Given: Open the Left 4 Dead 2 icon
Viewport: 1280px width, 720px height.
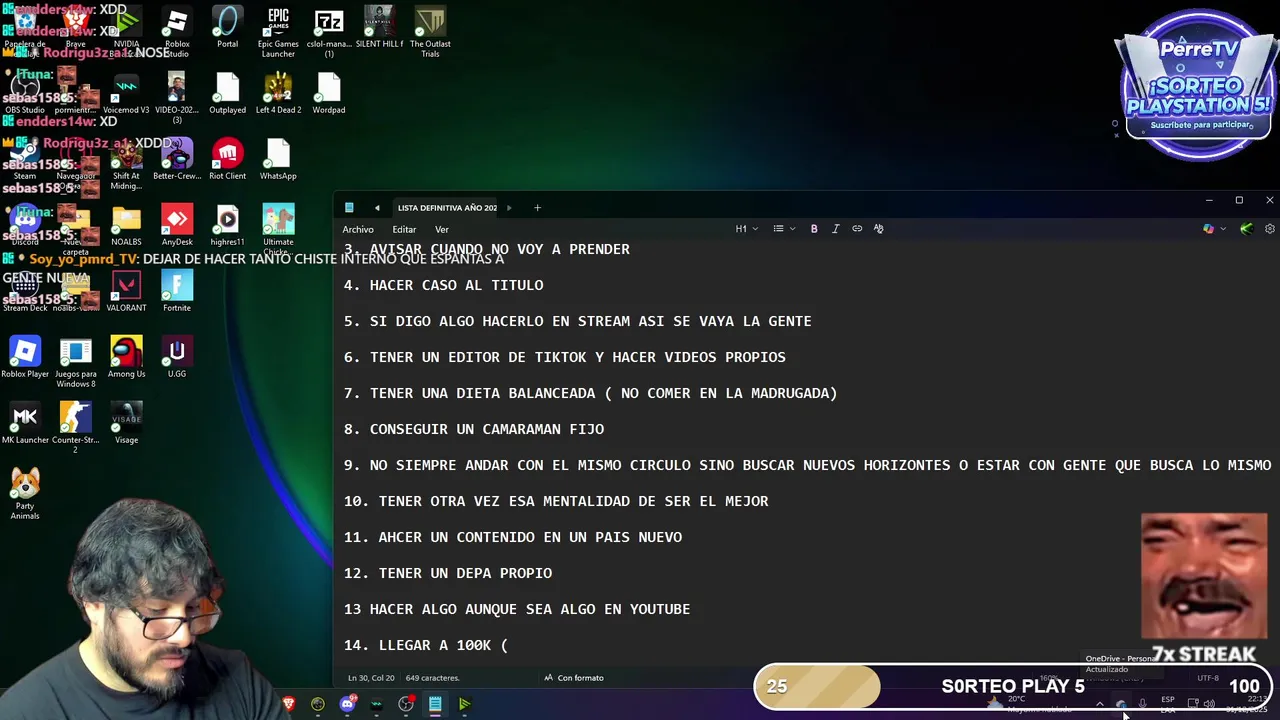Looking at the screenshot, I should (278, 94).
